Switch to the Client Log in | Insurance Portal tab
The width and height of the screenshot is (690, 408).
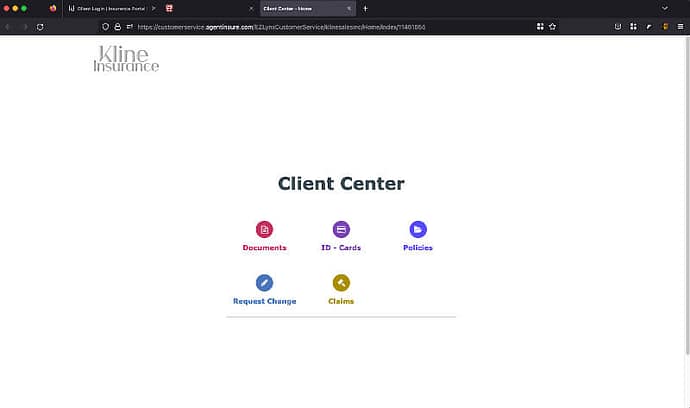click(x=110, y=8)
